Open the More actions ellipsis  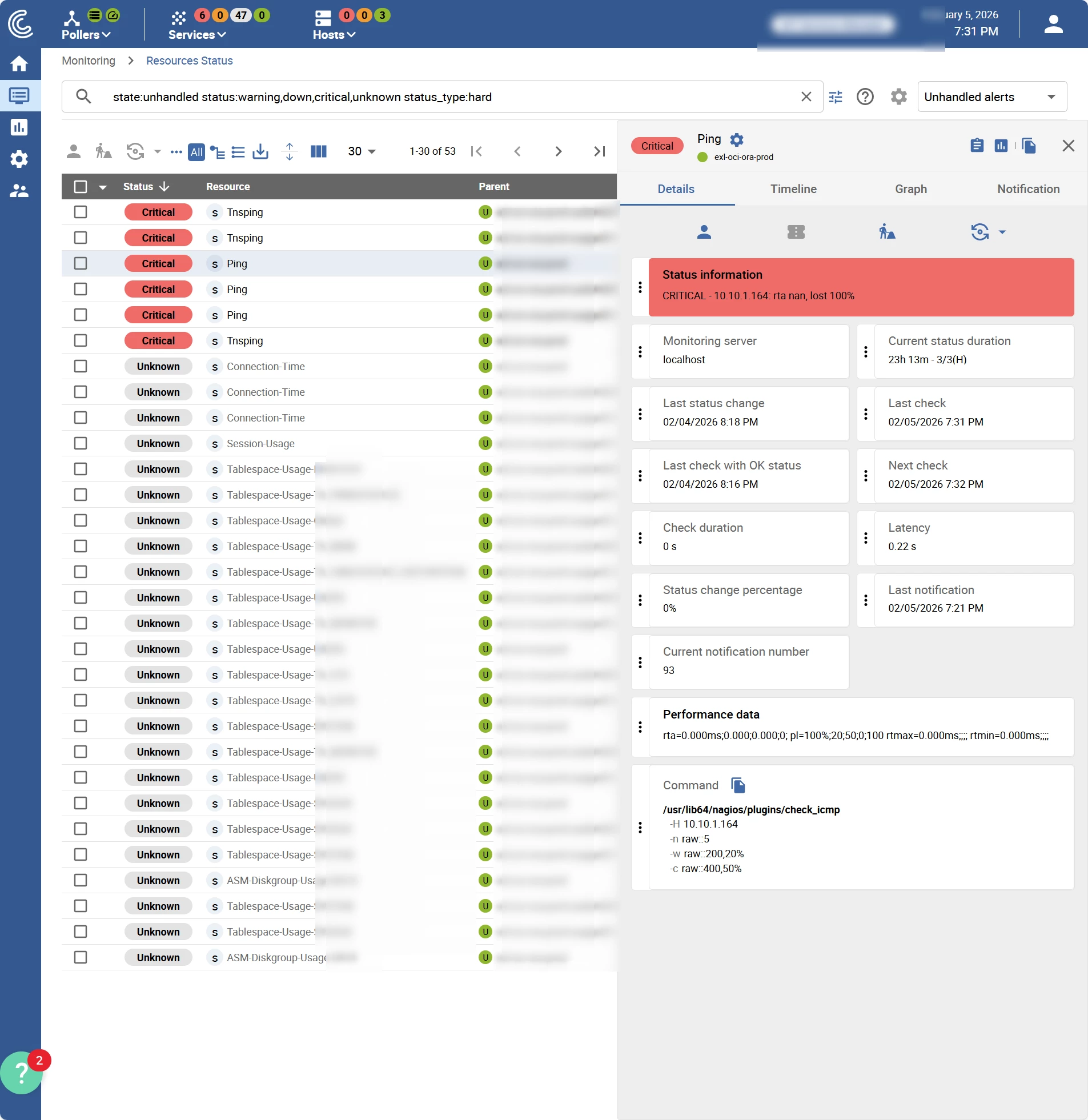[x=176, y=152]
